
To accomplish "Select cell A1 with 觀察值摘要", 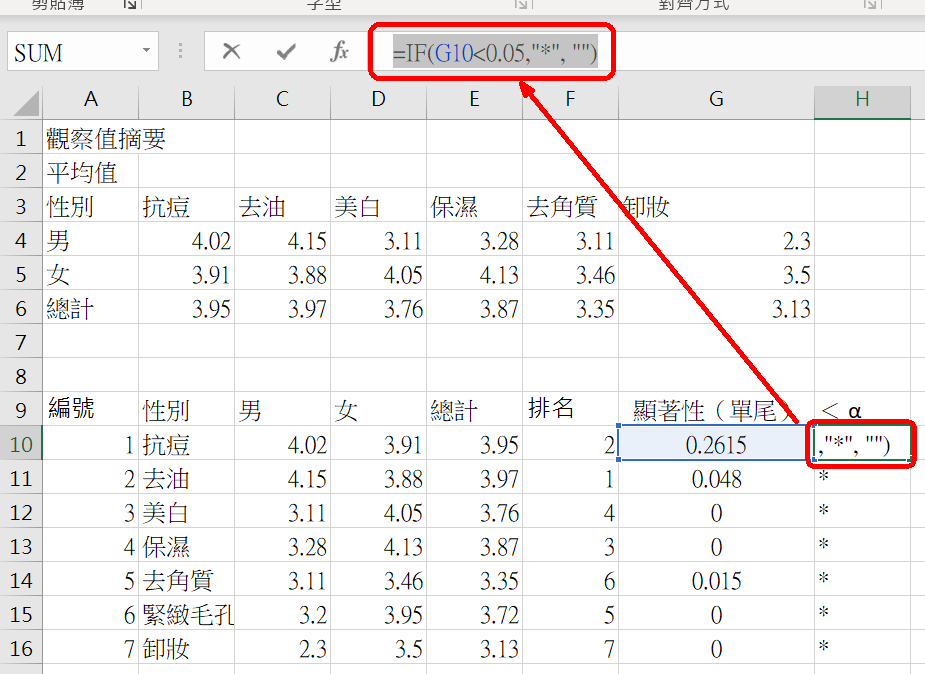I will click(x=90, y=138).
